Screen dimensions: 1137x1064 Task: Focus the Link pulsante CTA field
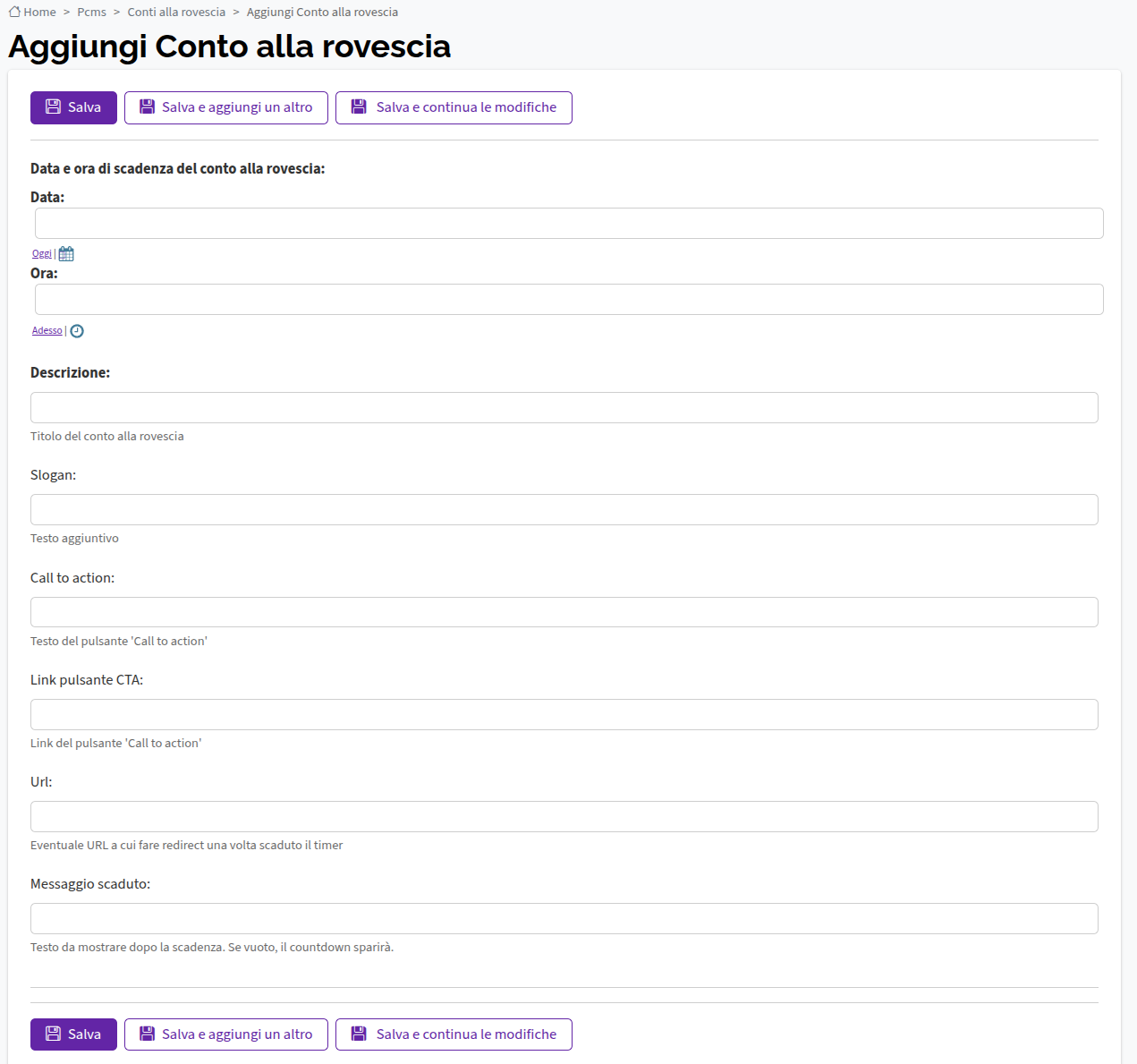tap(564, 714)
